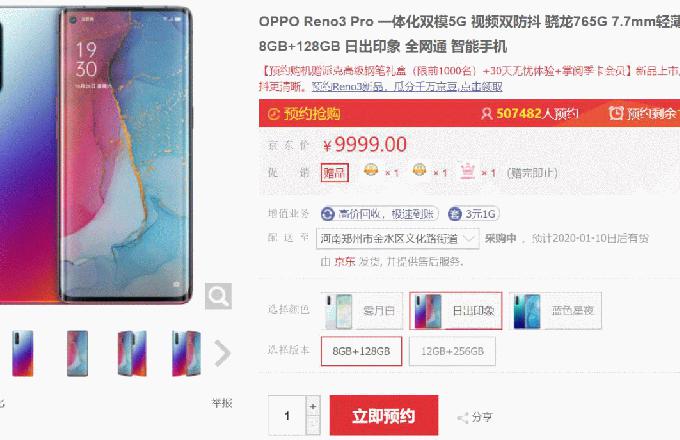The width and height of the screenshot is (680, 440).
Task: Click the 举报 report link
Action: (x=222, y=403)
